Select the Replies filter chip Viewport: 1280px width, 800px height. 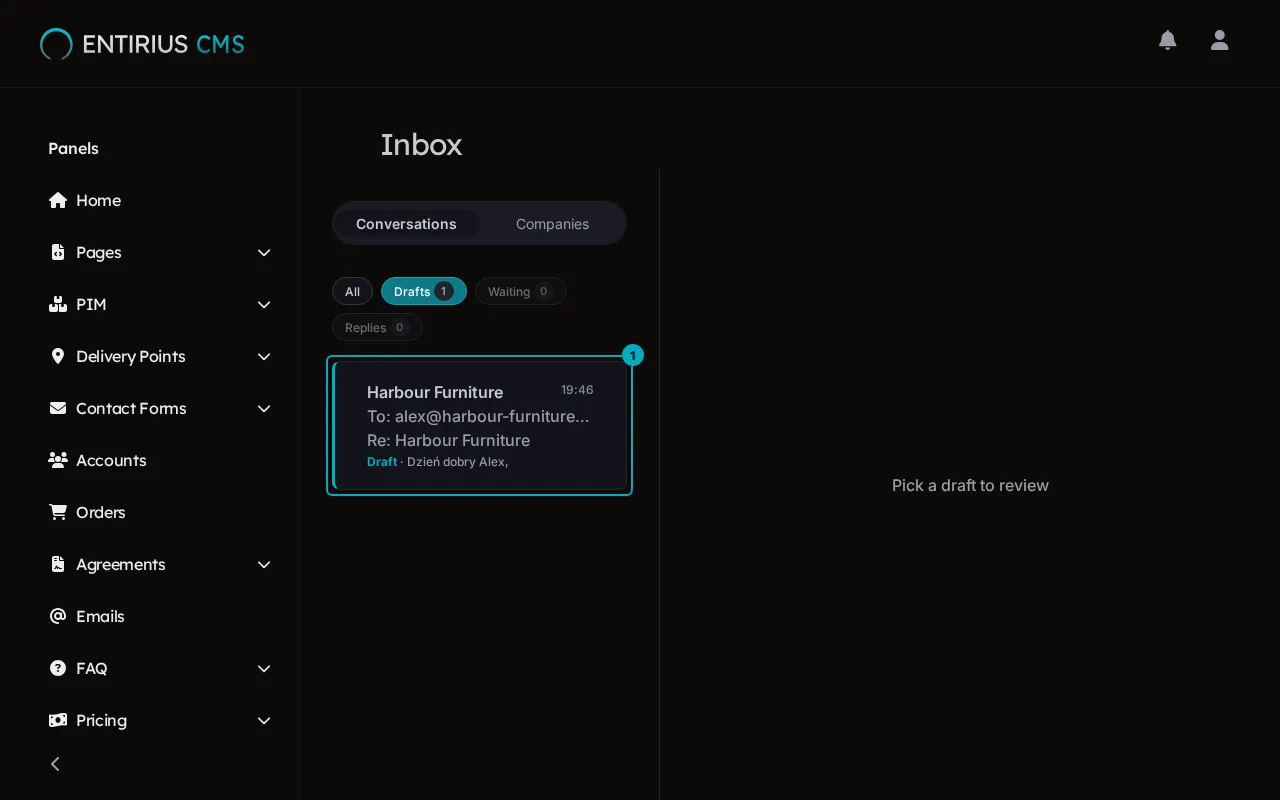[377, 327]
